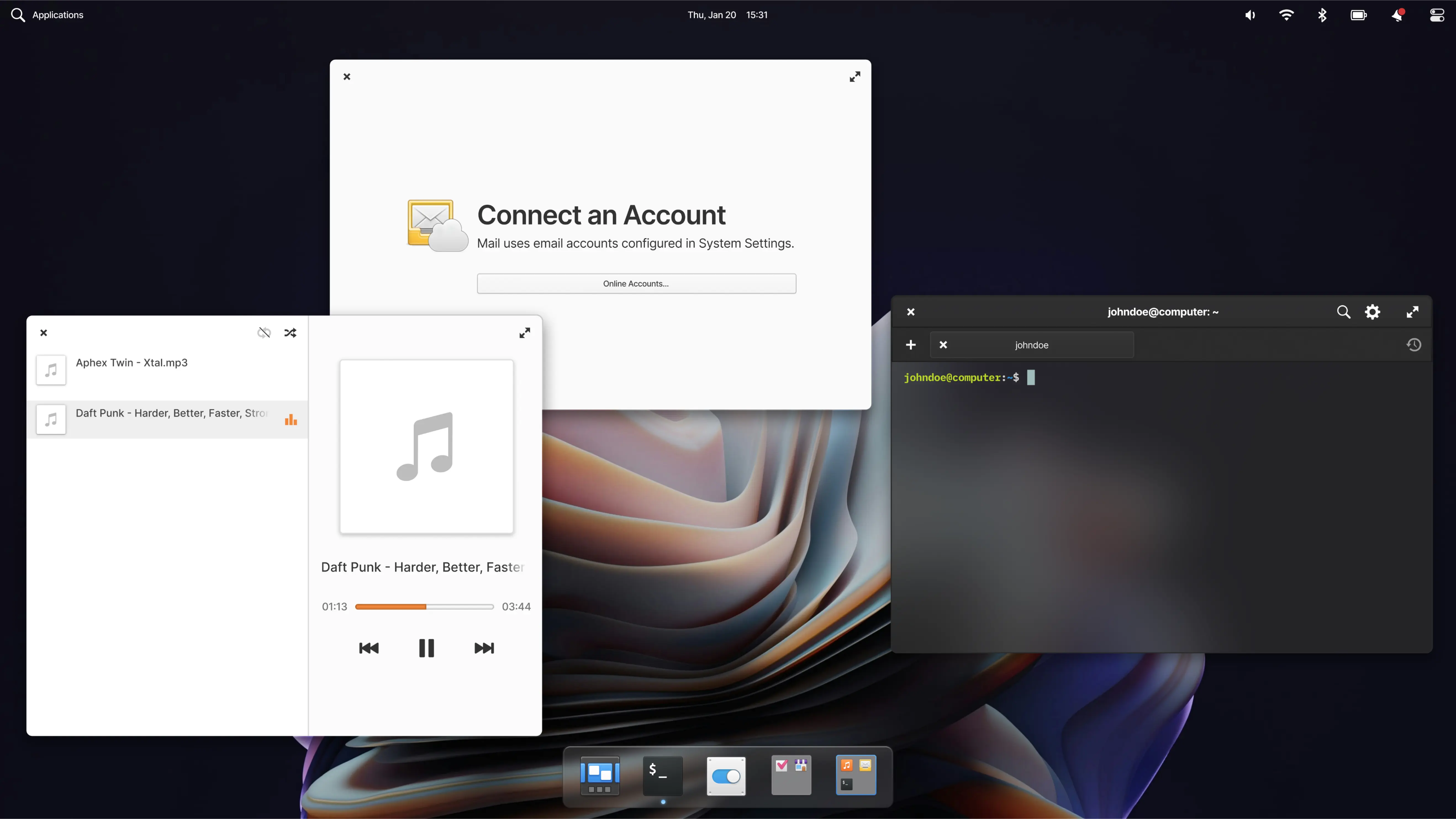Close the johndoe terminal tab
Image resolution: width=1456 pixels, height=819 pixels.
click(943, 345)
